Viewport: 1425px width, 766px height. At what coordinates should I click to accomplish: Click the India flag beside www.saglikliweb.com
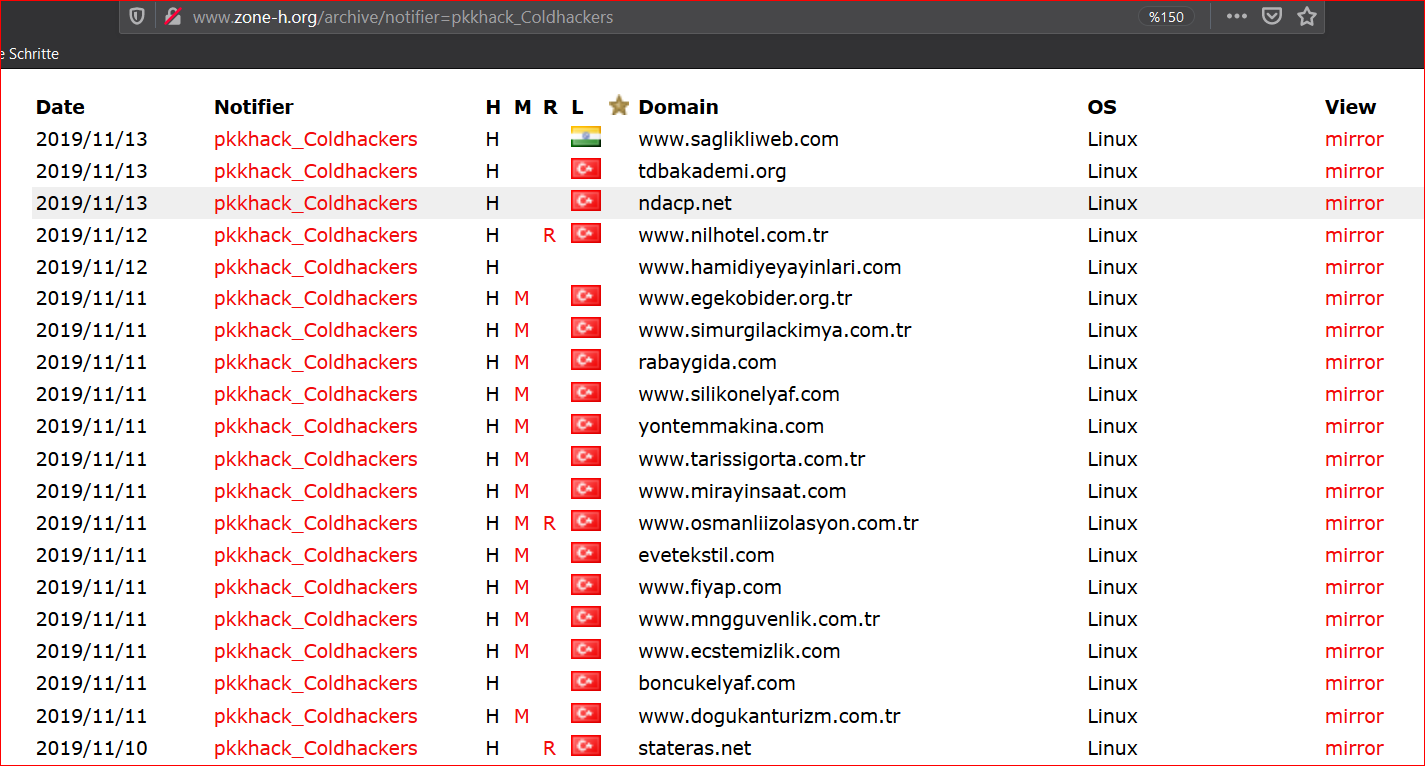coord(585,138)
